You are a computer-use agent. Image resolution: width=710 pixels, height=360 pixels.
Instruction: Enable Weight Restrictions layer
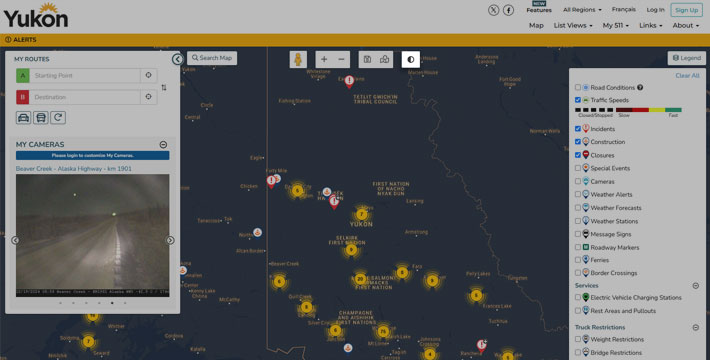578,339
